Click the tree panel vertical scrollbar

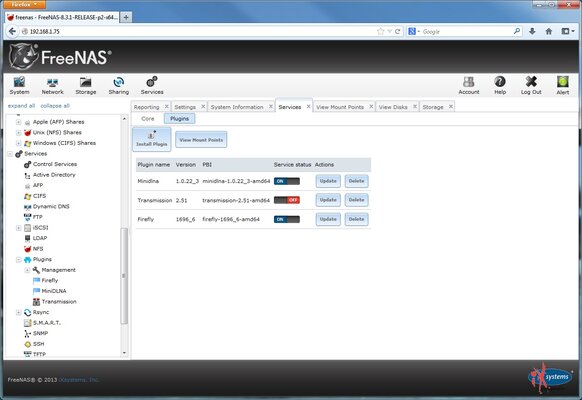pyautogui.click(x=124, y=275)
